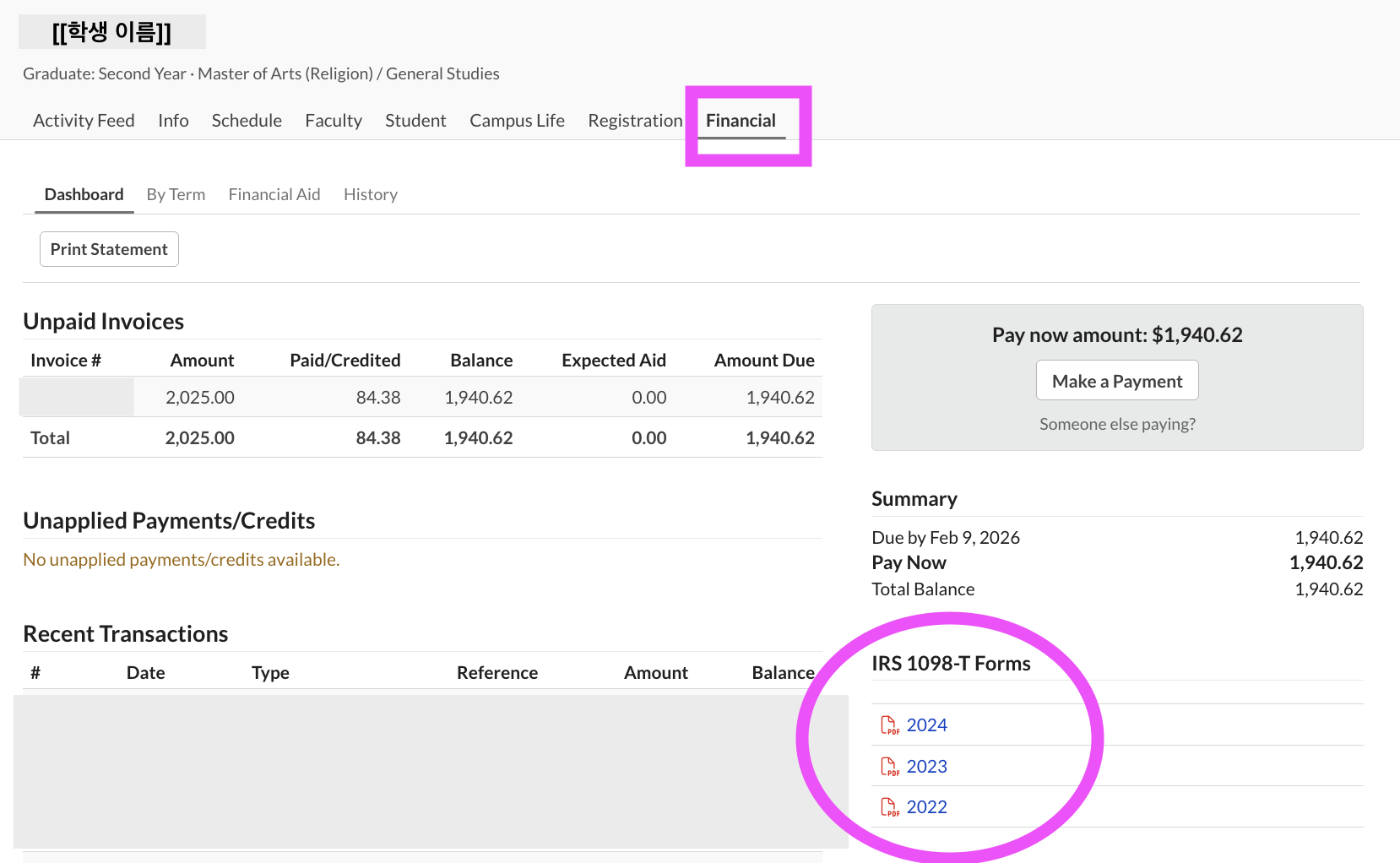Screen dimensions: 1400x863
Task: Open the 2024 IRS 1098-T form link
Action: [x=926, y=725]
